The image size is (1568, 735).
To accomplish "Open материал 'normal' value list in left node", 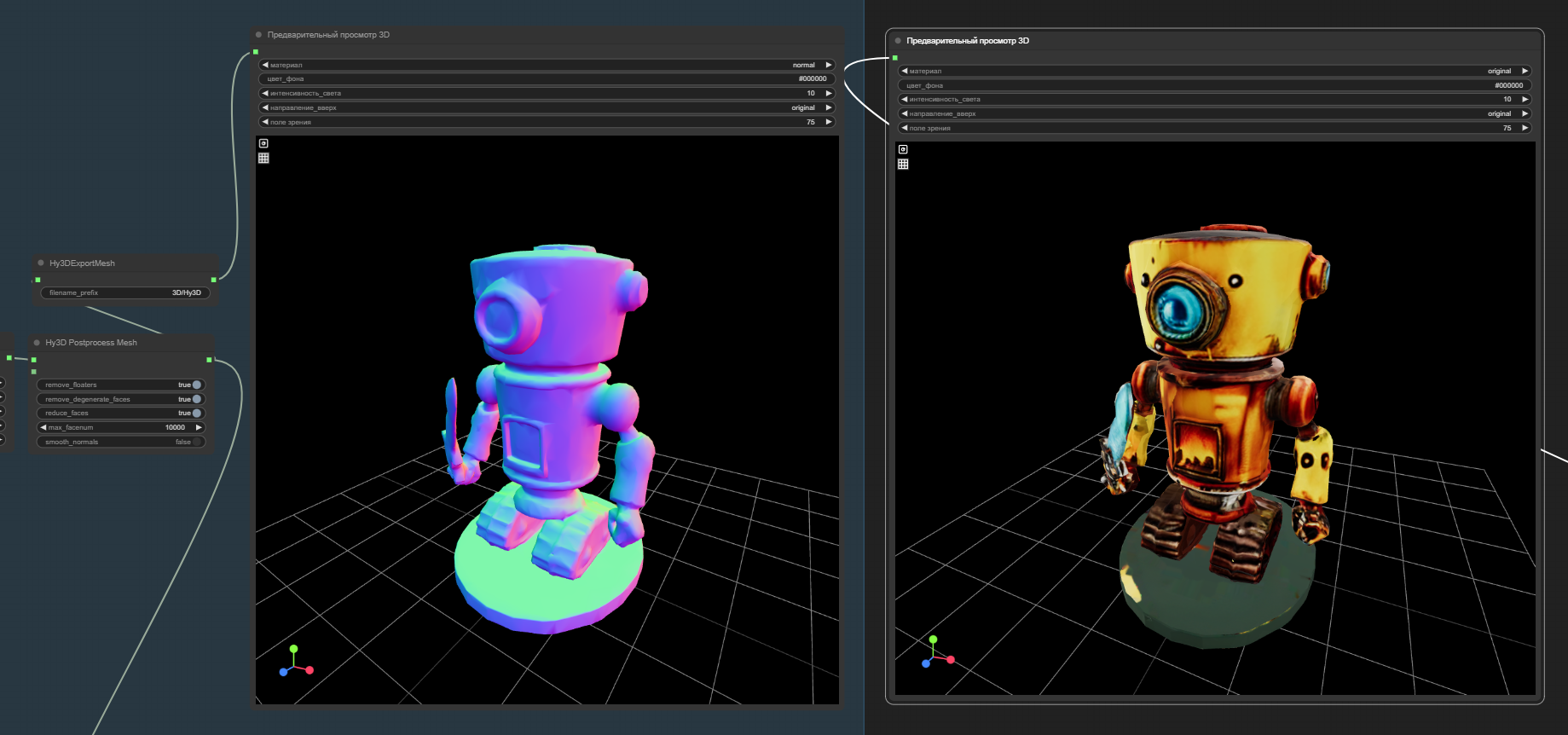I will (x=803, y=65).
